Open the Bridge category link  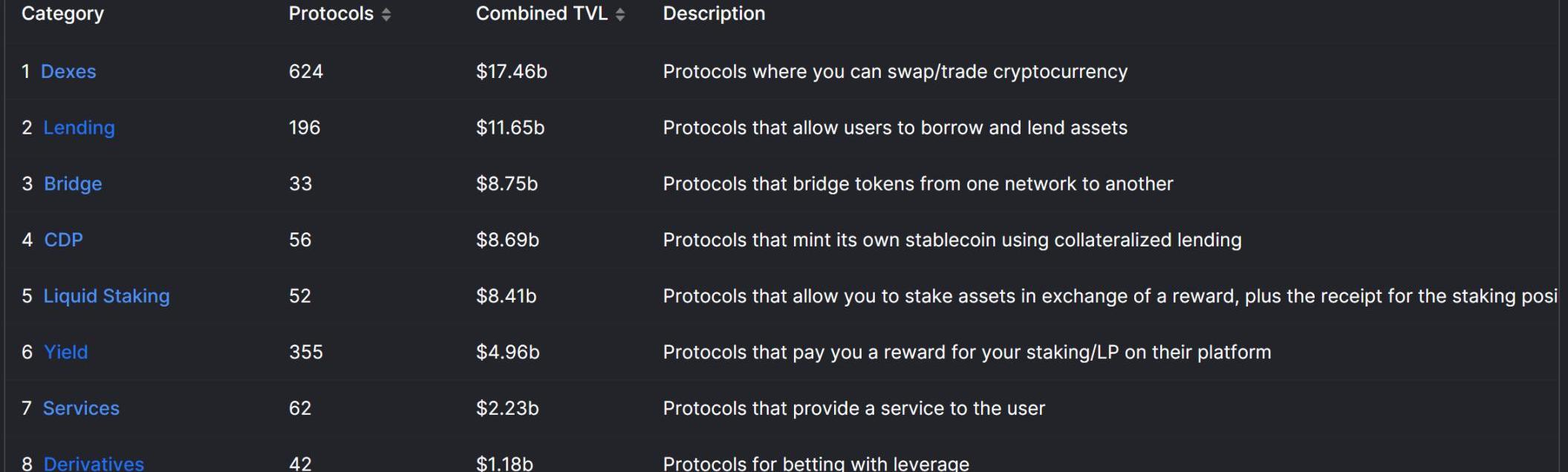point(73,184)
